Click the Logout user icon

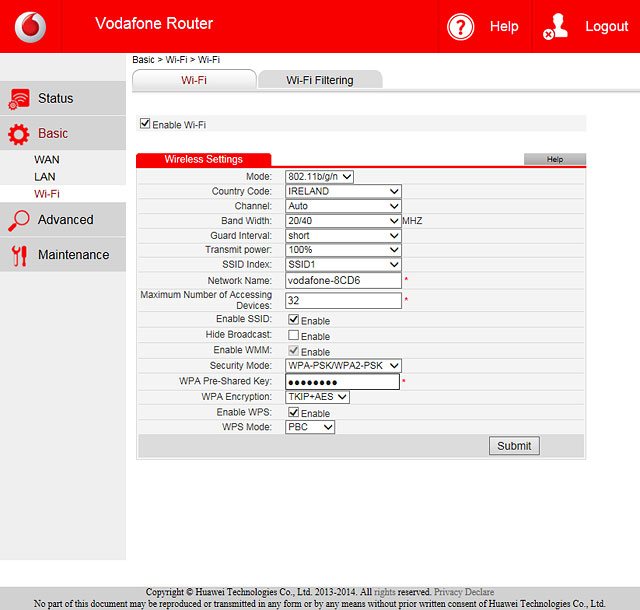555,26
